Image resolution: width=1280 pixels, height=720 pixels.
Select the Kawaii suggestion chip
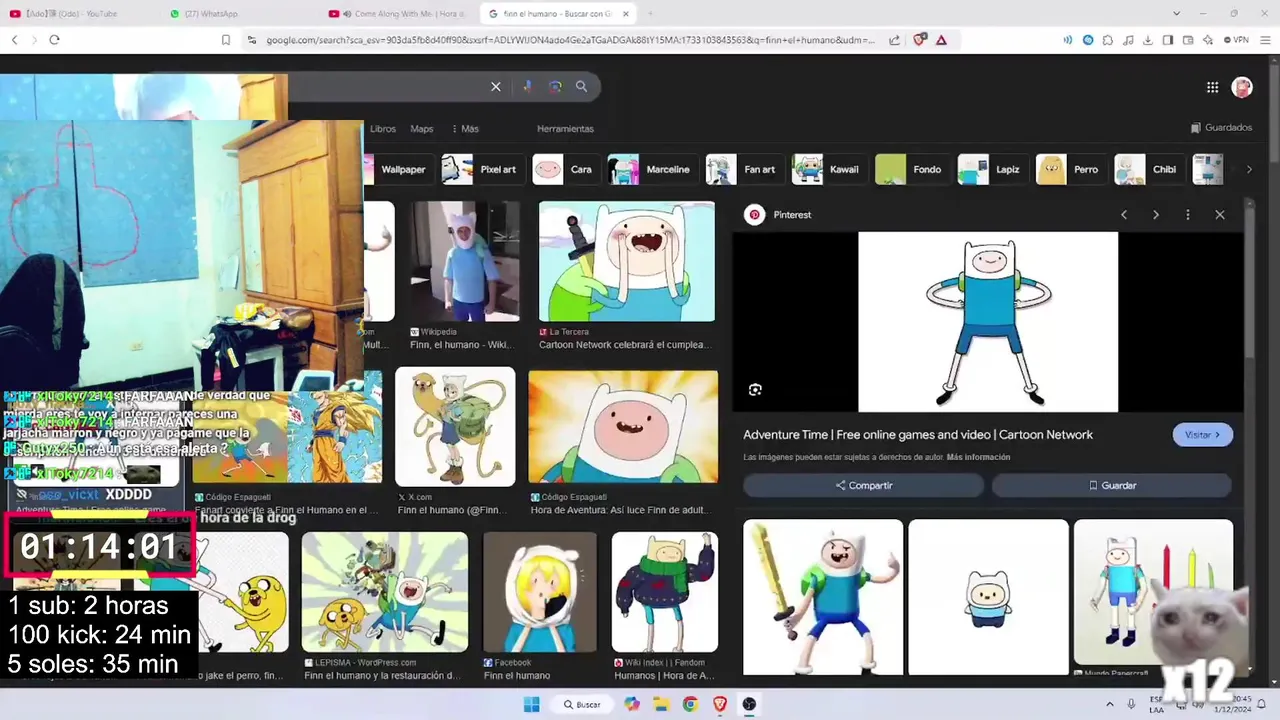coord(829,170)
